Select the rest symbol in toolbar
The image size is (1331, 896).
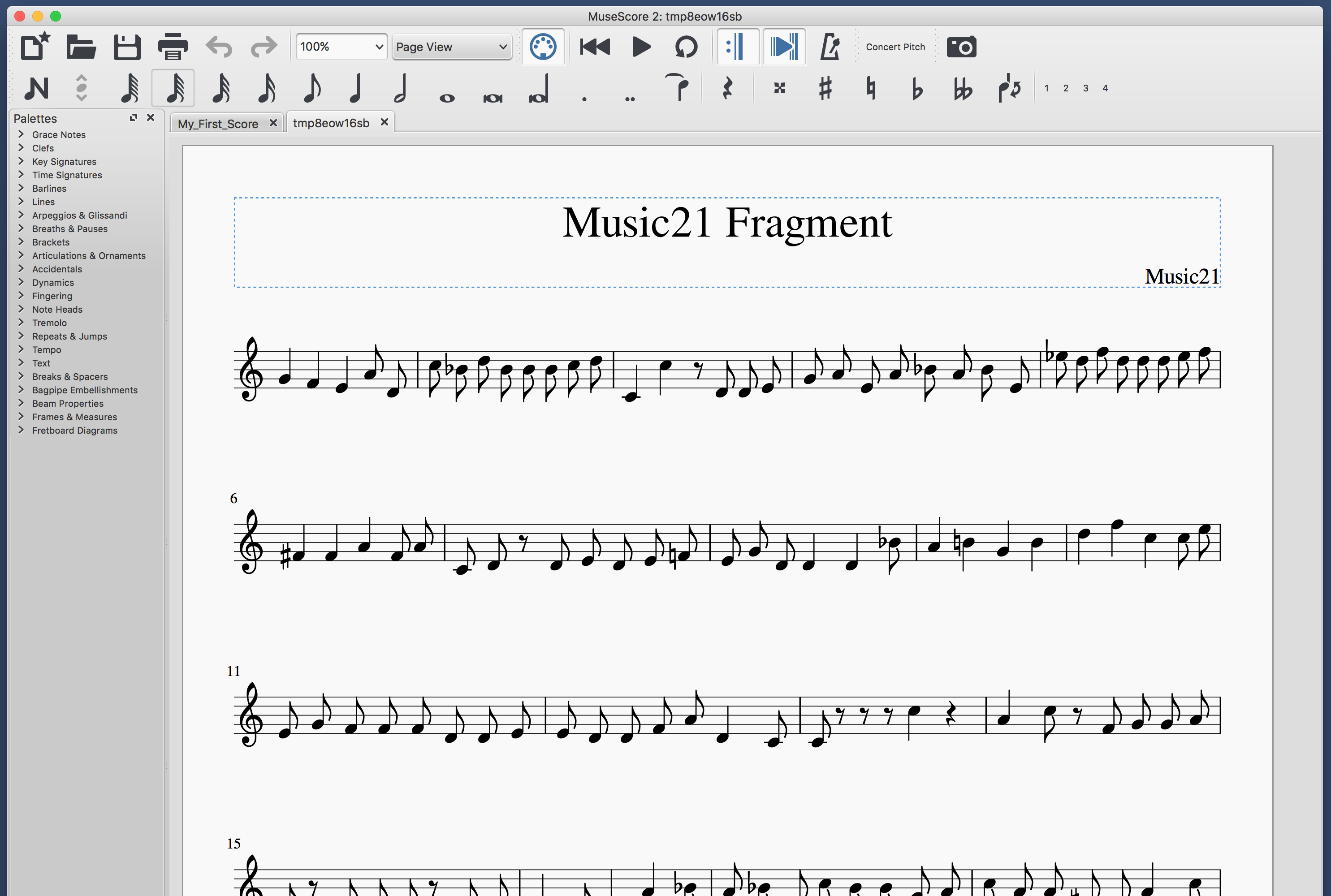click(727, 89)
